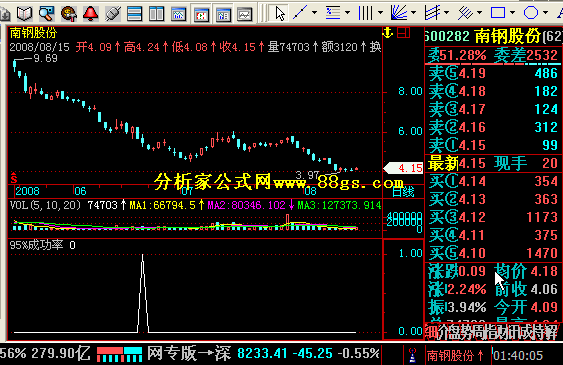563x365 pixels.
Task: Select the fan lines (Gann fan) tool
Action: click(x=399, y=13)
